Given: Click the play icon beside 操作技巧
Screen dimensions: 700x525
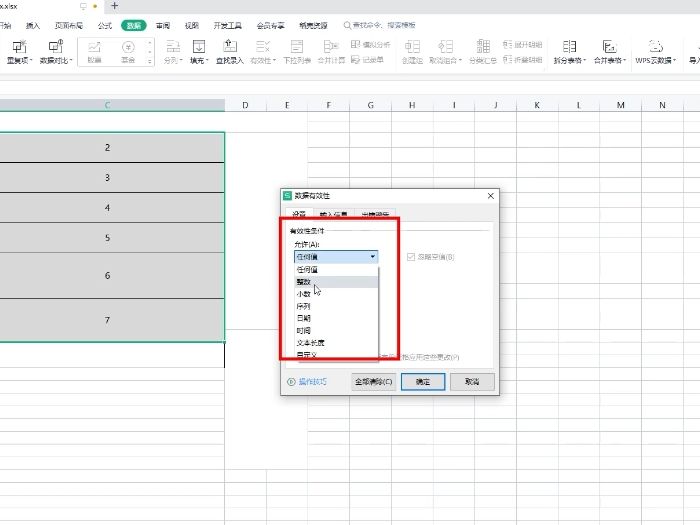Looking at the screenshot, I should tap(291, 382).
